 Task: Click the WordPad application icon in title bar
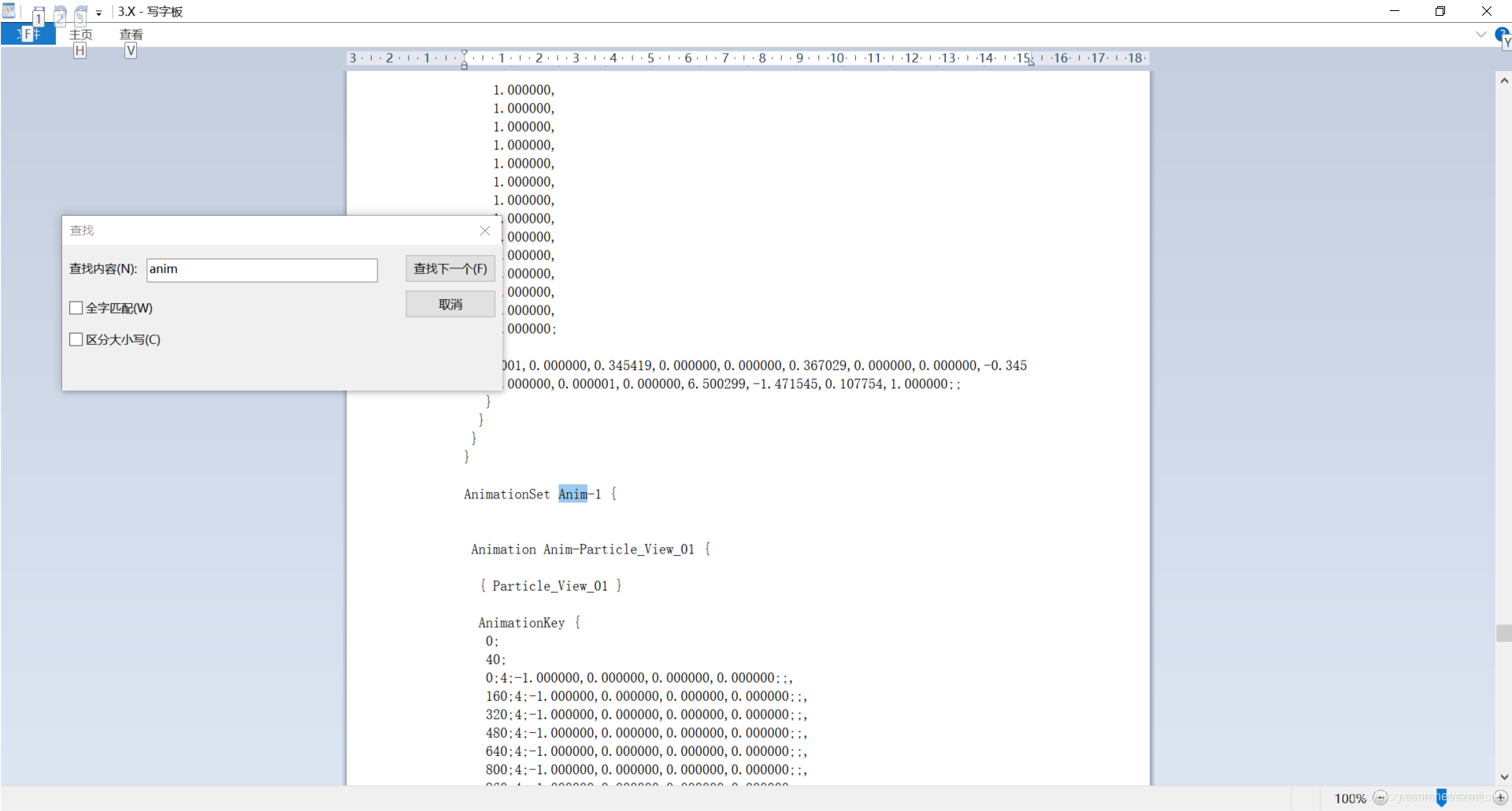tap(9, 11)
